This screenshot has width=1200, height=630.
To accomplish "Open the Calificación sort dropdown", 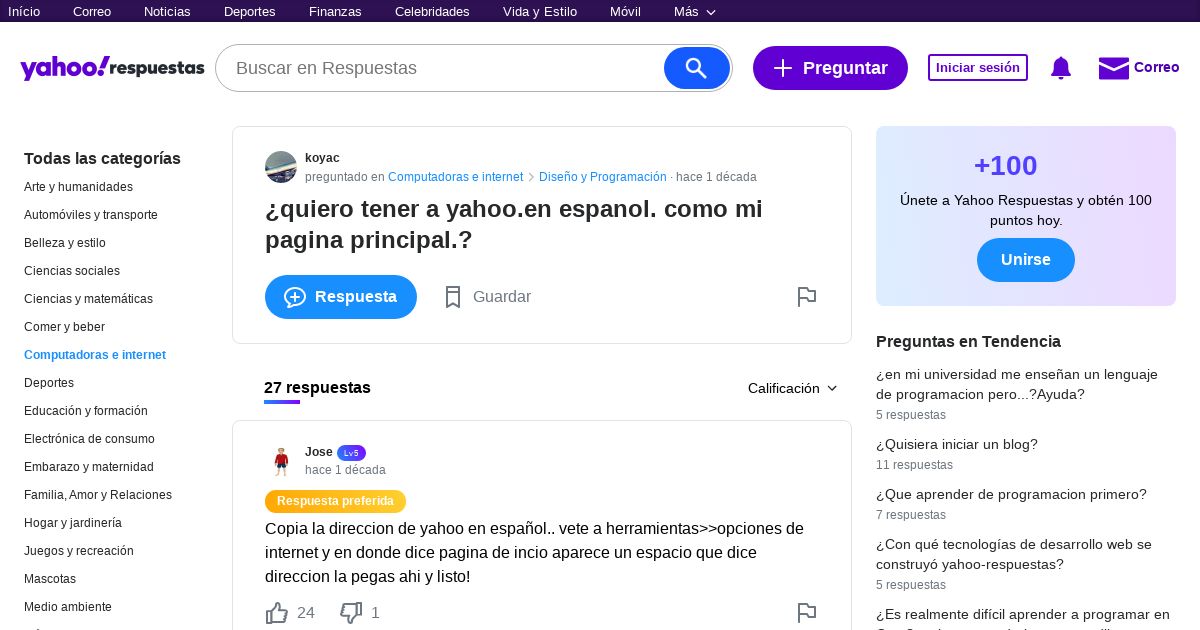I will (x=793, y=388).
